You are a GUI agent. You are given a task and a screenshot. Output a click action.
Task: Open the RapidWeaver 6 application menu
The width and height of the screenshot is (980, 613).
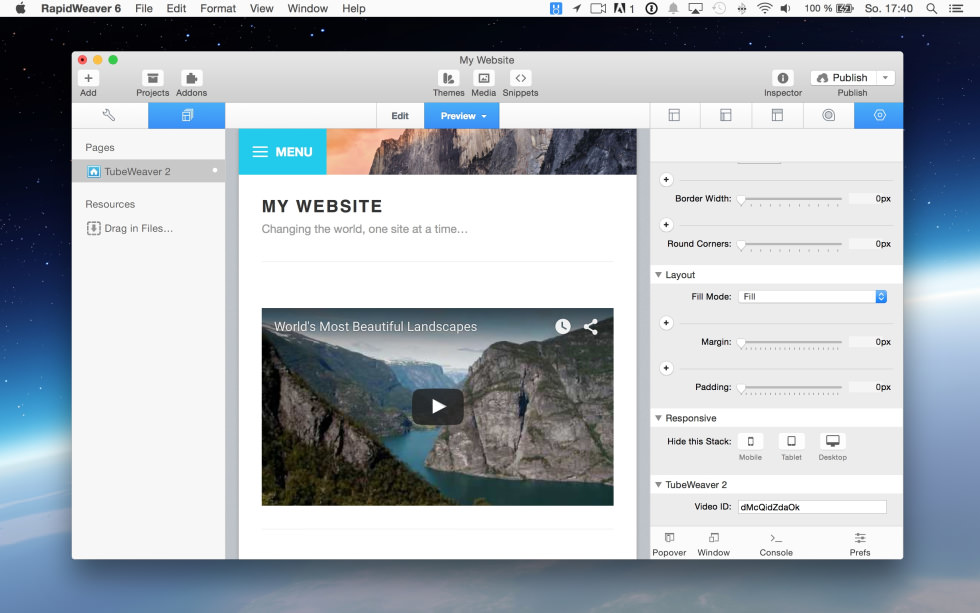[81, 9]
